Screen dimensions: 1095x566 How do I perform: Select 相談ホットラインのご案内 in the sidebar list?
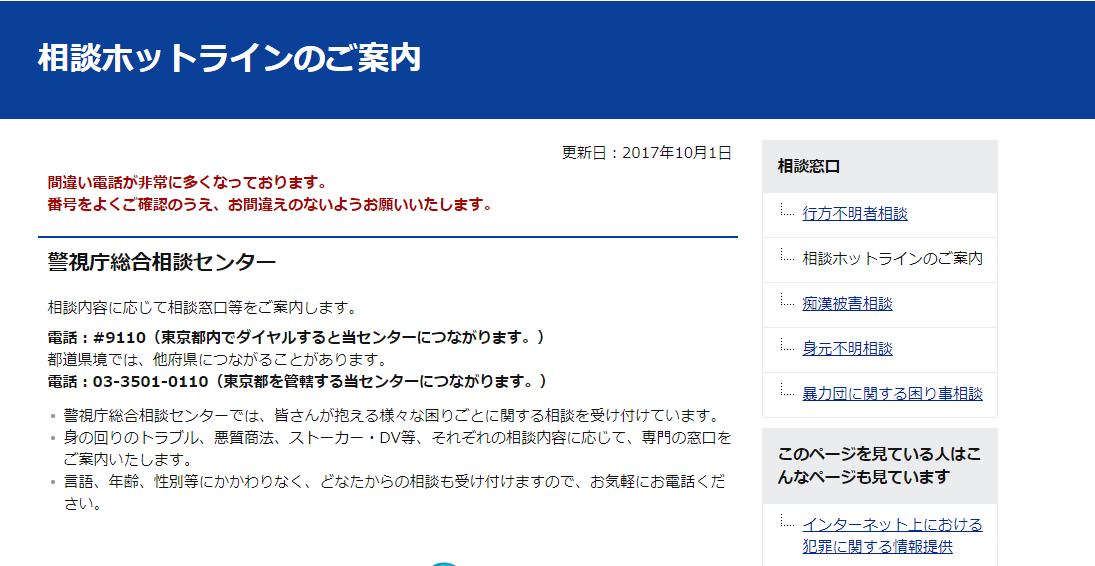pos(892,258)
